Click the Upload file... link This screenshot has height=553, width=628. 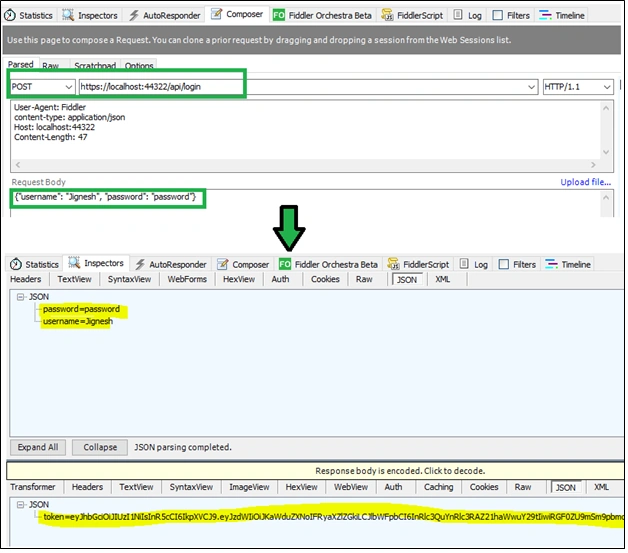tap(586, 182)
